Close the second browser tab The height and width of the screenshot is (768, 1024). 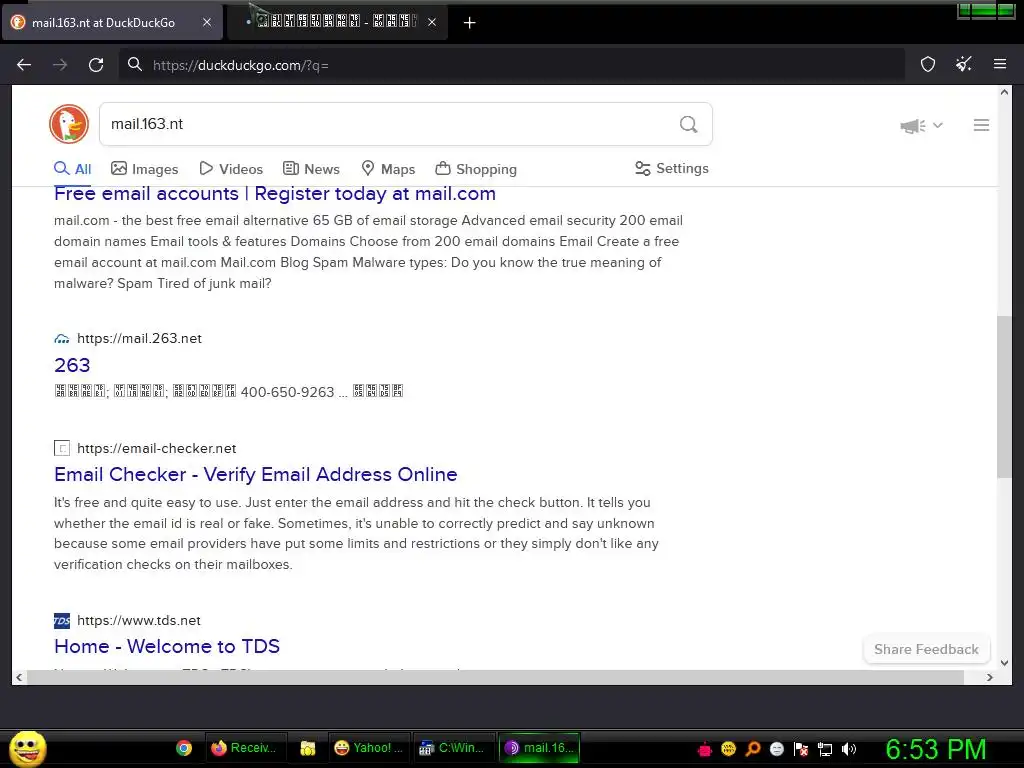point(432,22)
